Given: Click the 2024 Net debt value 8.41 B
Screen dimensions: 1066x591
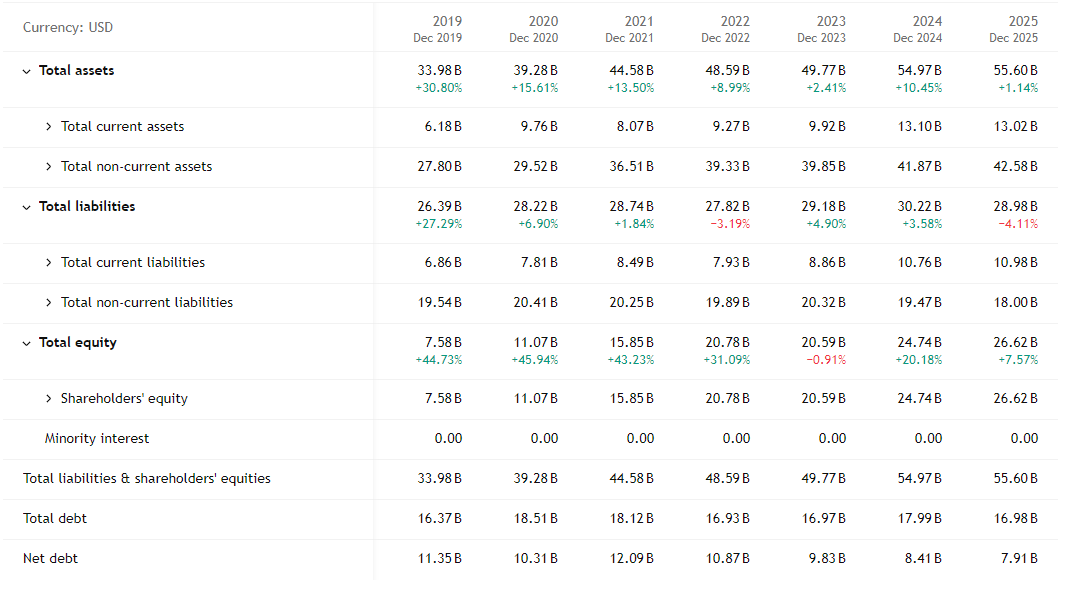Looking at the screenshot, I should click(923, 558).
